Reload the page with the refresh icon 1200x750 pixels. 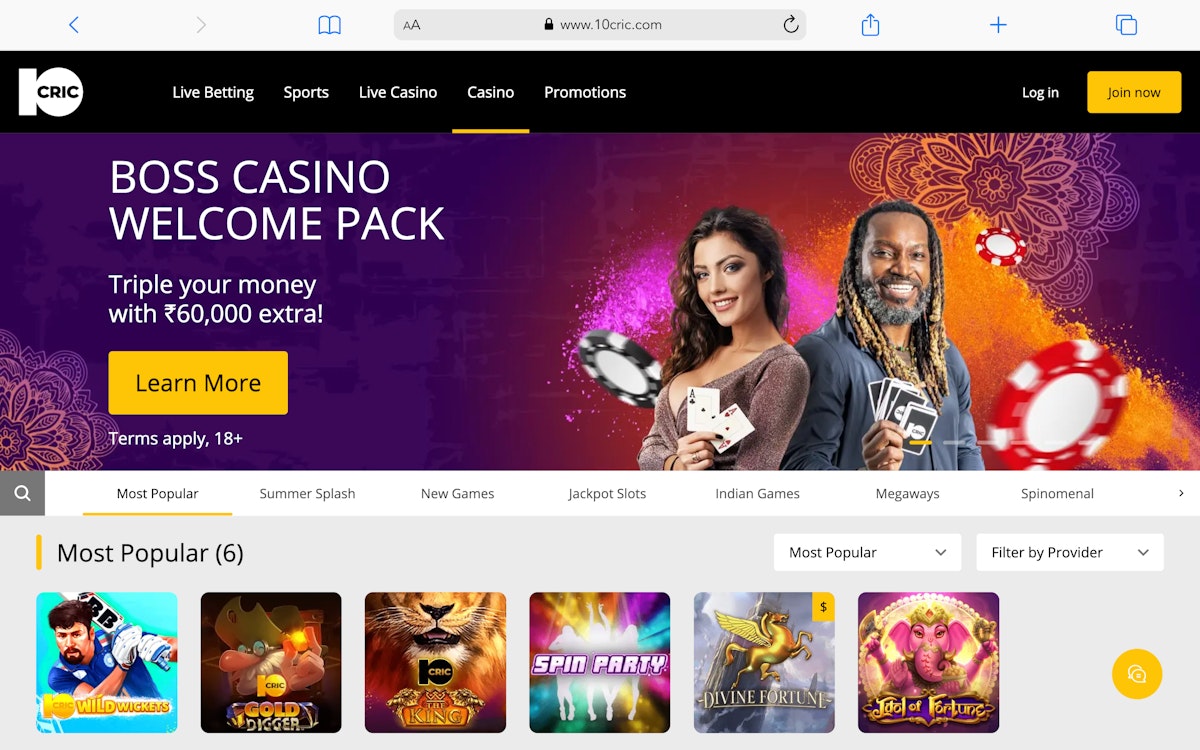click(790, 25)
